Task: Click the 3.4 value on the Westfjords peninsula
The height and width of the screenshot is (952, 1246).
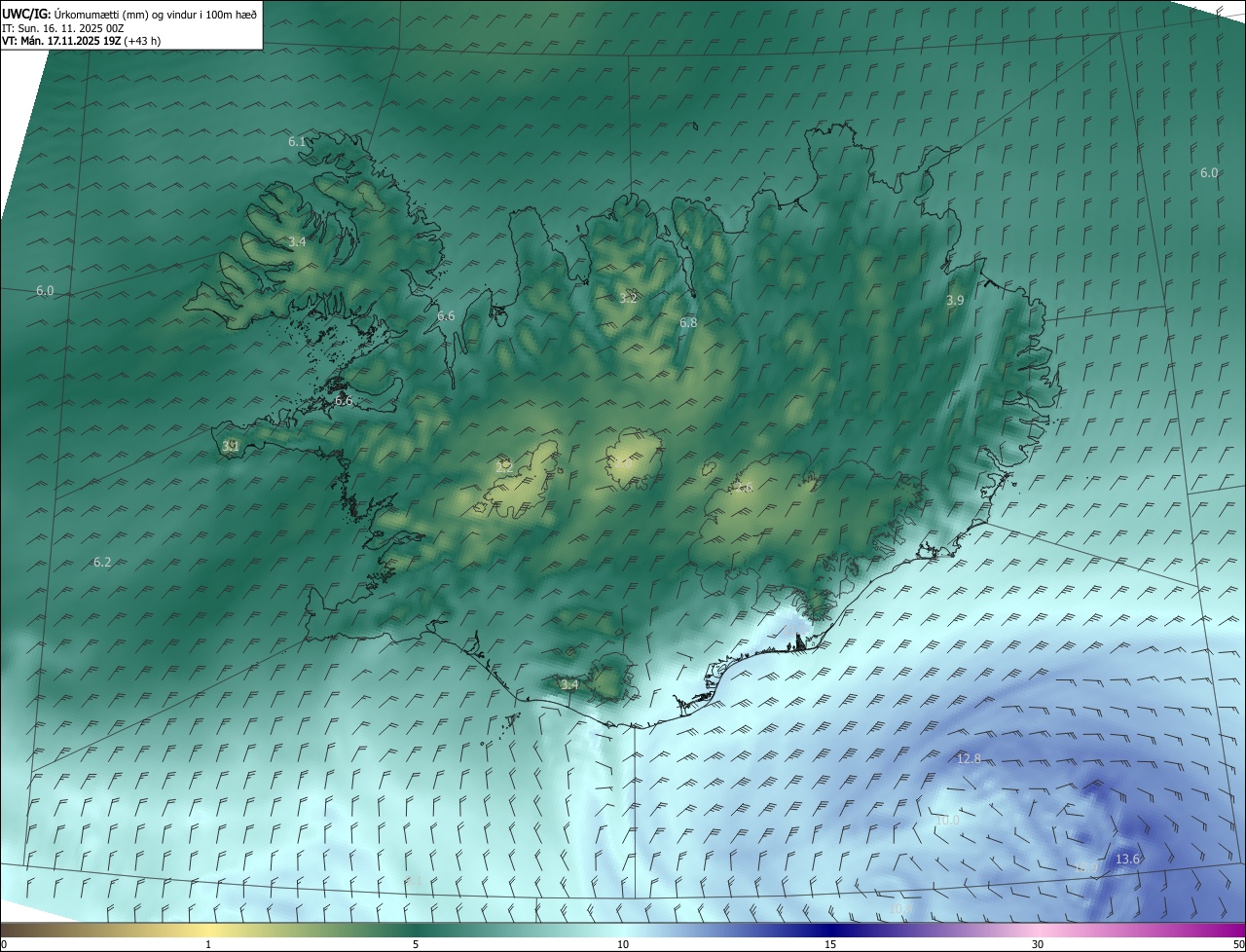Action: coord(297,241)
